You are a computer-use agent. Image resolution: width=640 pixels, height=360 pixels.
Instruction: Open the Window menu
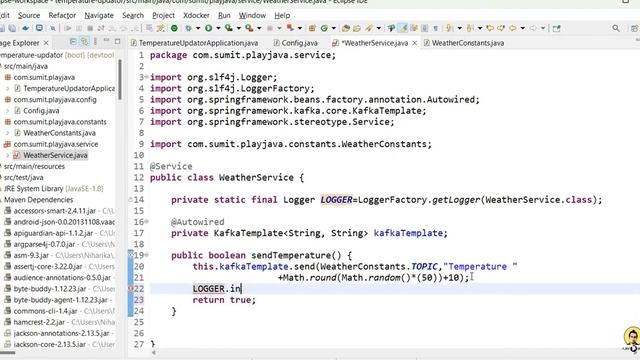[252, 16]
